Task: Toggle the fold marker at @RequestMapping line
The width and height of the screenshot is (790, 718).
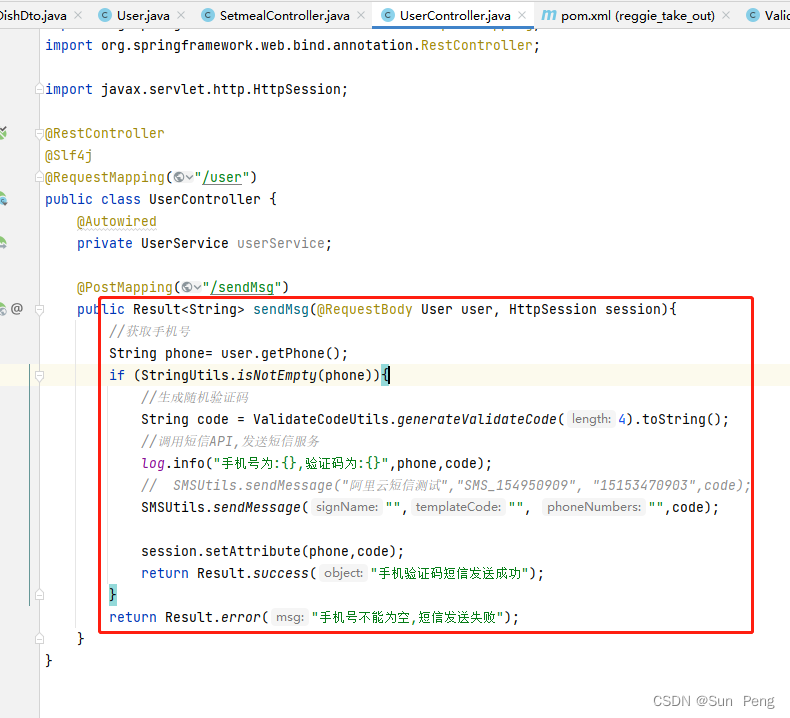Action: (x=39, y=177)
